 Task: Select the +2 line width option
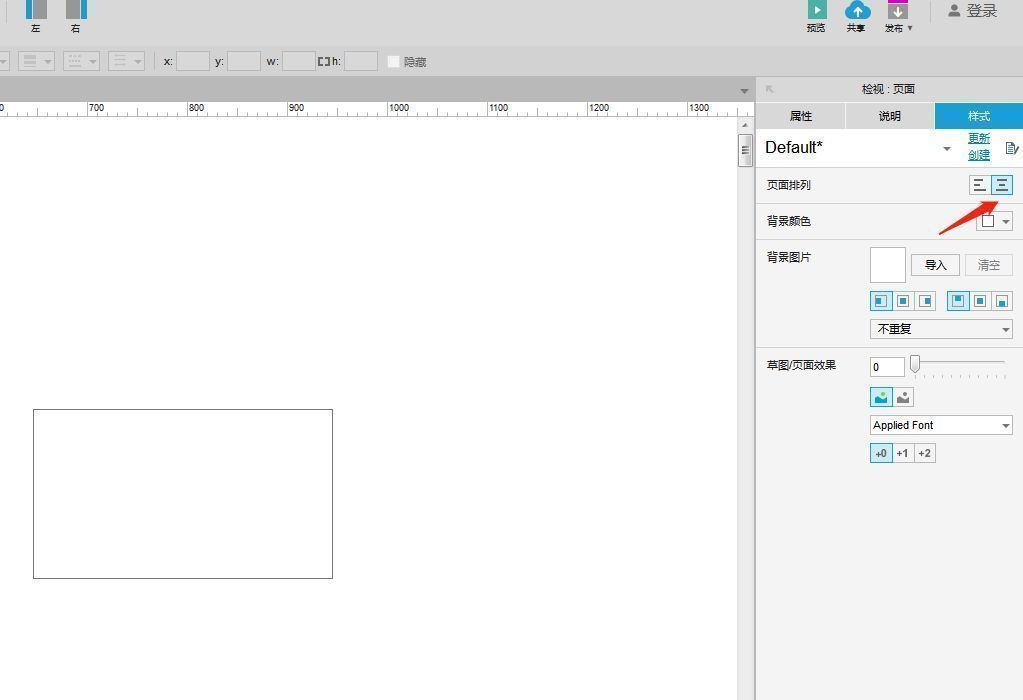point(924,453)
